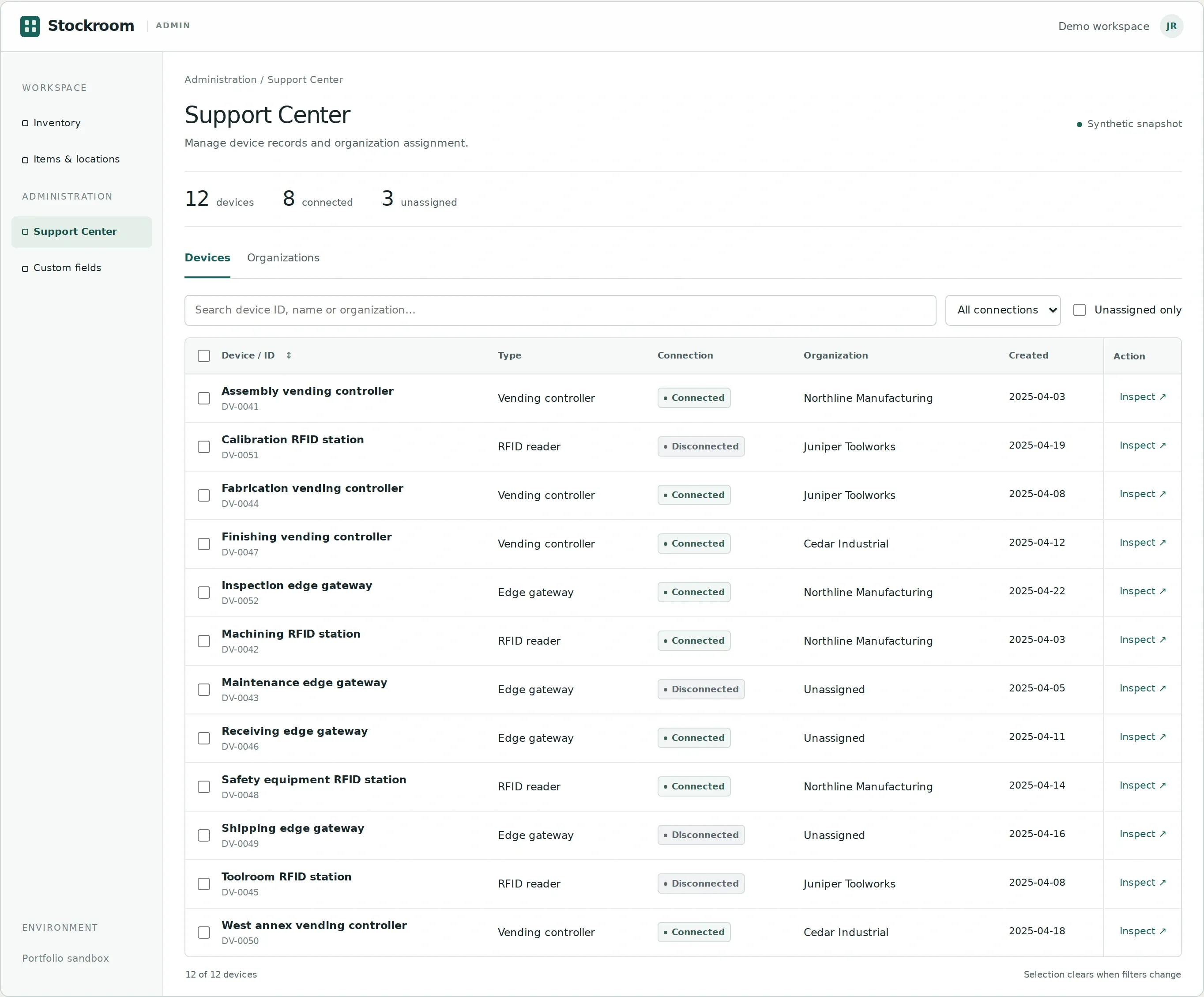Click the Organization column header
The height and width of the screenshot is (997, 1204).
pos(835,356)
